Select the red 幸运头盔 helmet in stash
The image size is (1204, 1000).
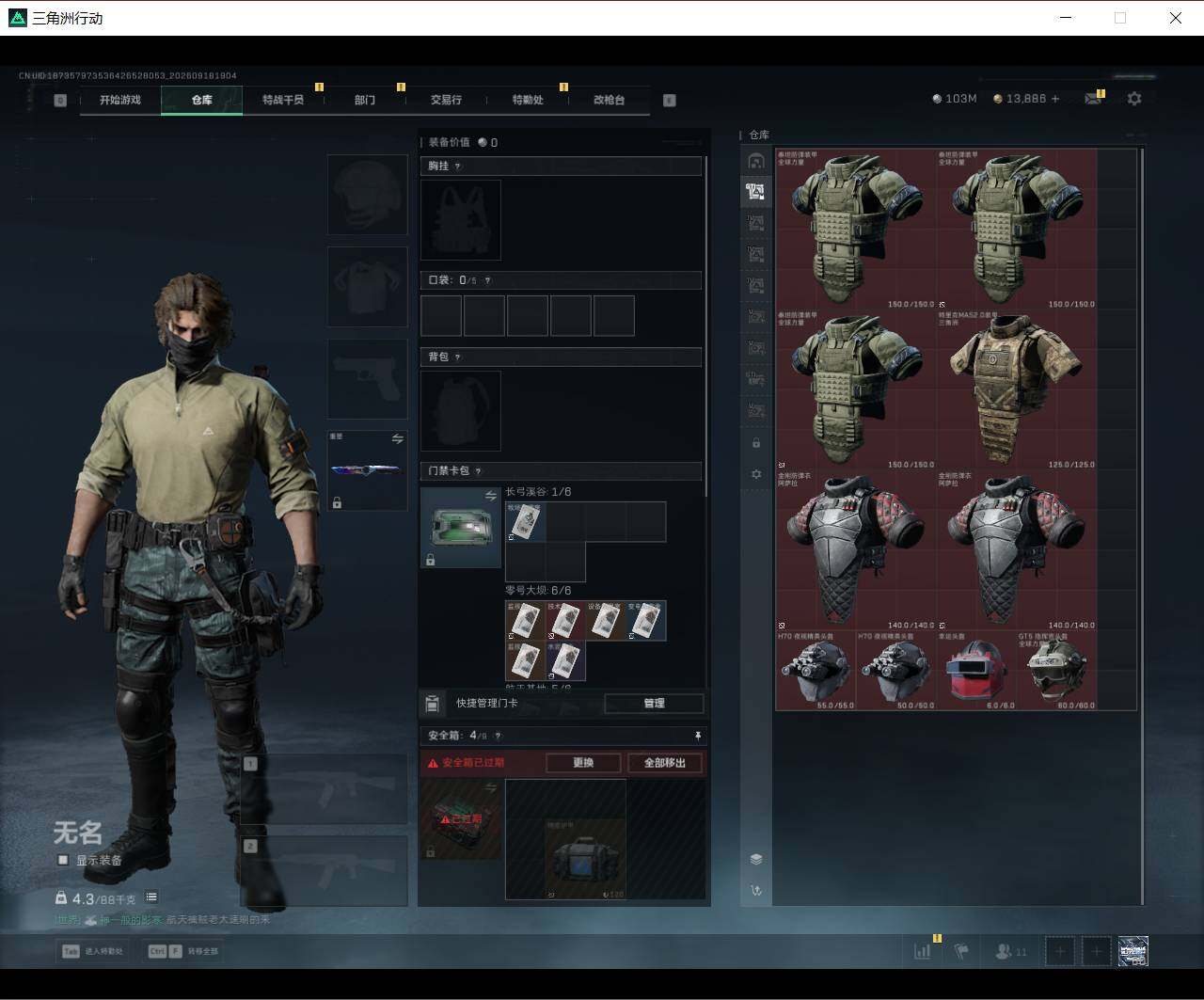click(976, 671)
